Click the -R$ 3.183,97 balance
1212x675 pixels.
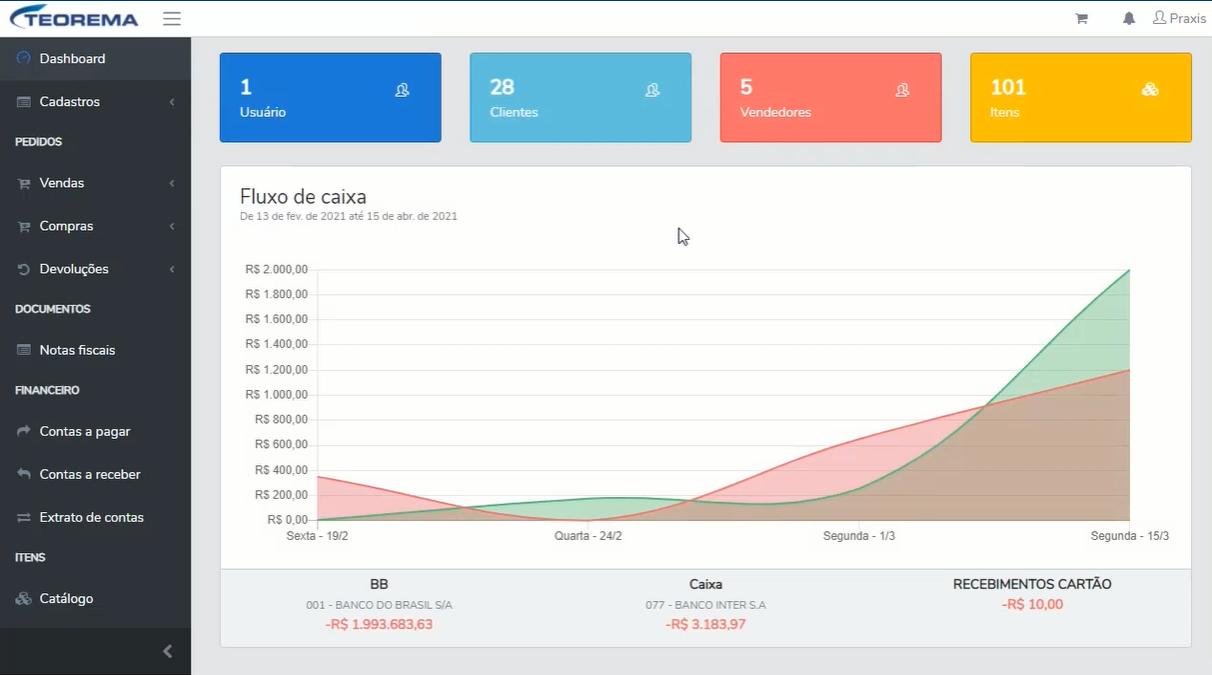coord(706,625)
